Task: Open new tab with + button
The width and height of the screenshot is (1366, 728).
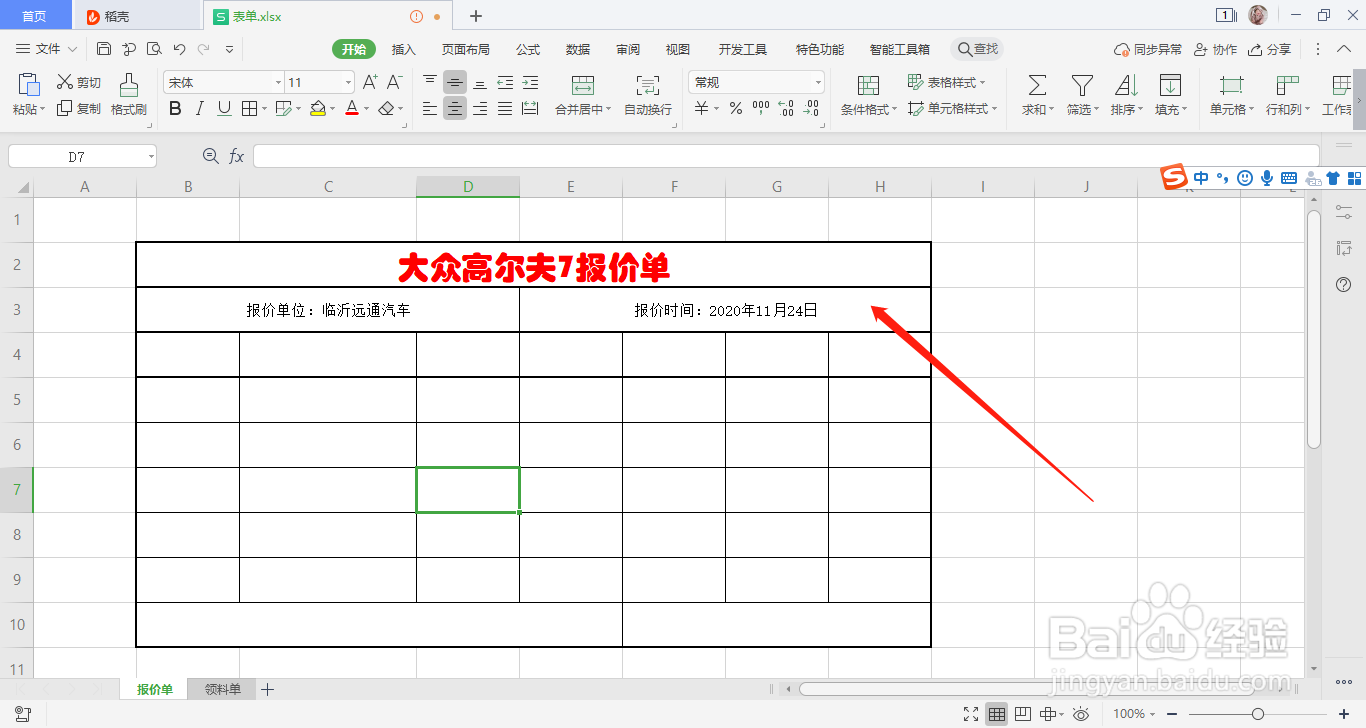Action: pos(476,16)
